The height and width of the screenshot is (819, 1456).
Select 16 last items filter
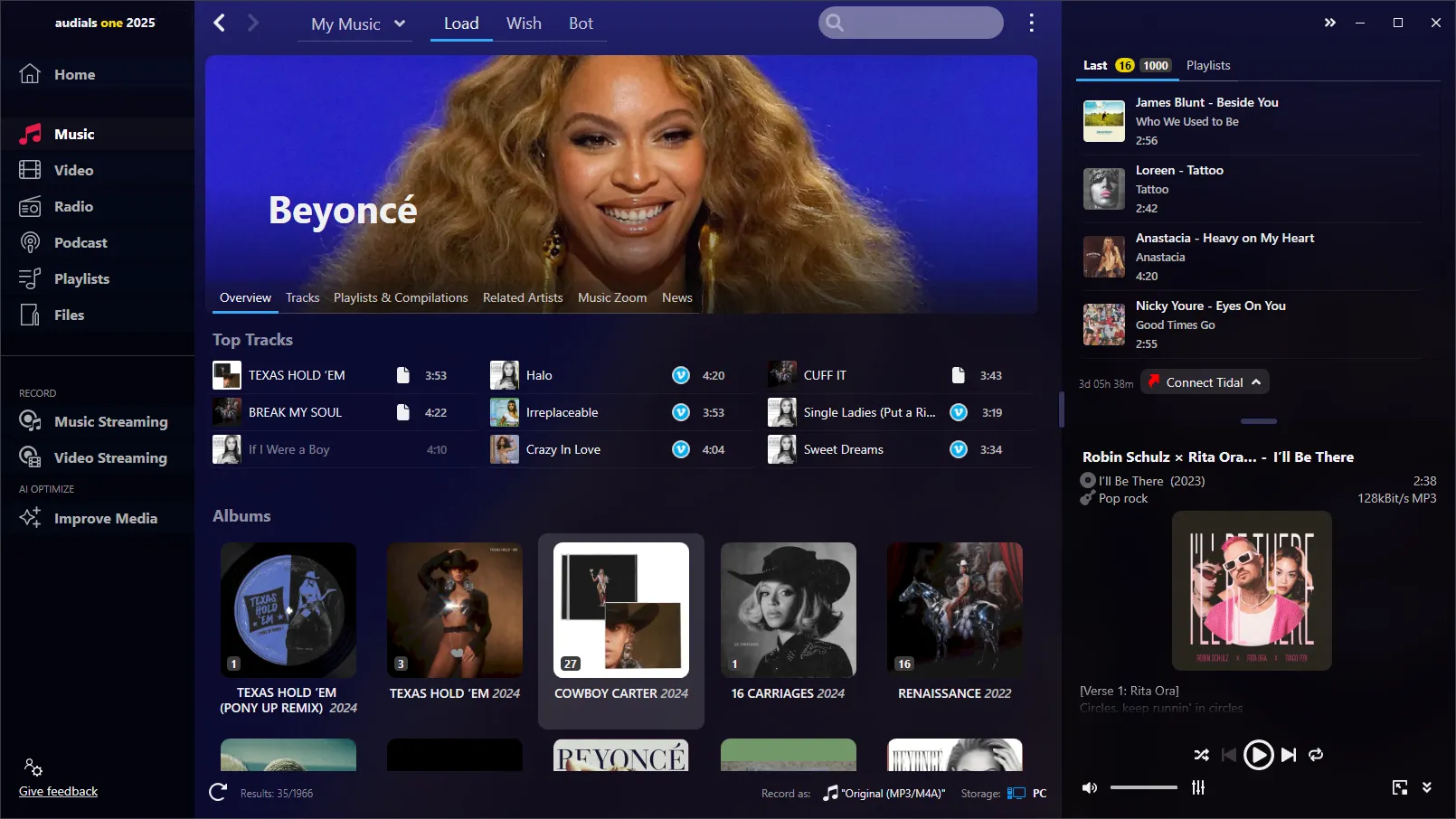point(1124,65)
